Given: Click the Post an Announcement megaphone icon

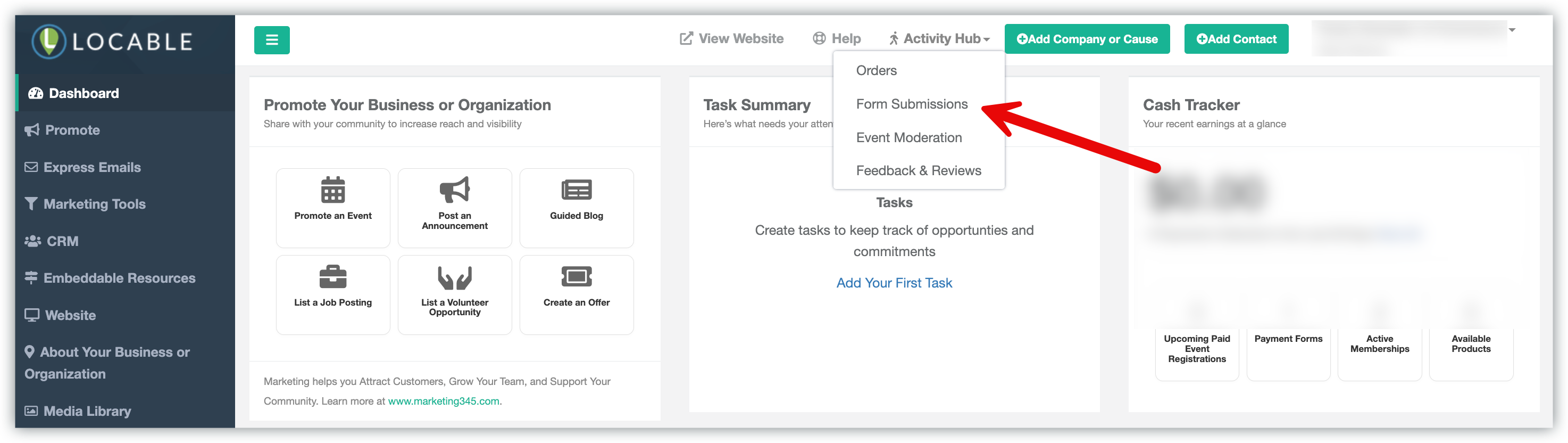Looking at the screenshot, I should click(455, 190).
